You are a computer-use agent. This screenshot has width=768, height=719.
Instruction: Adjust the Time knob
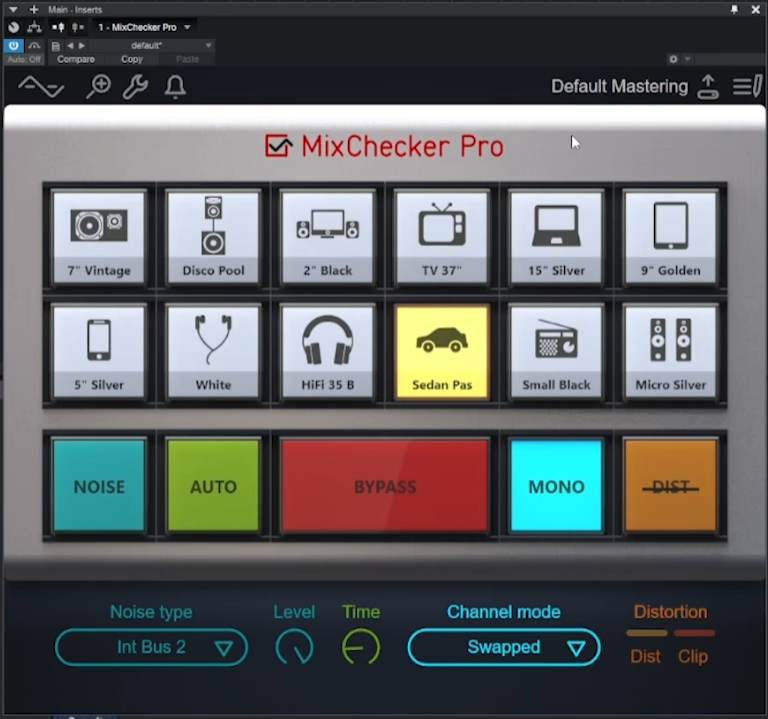[361, 647]
